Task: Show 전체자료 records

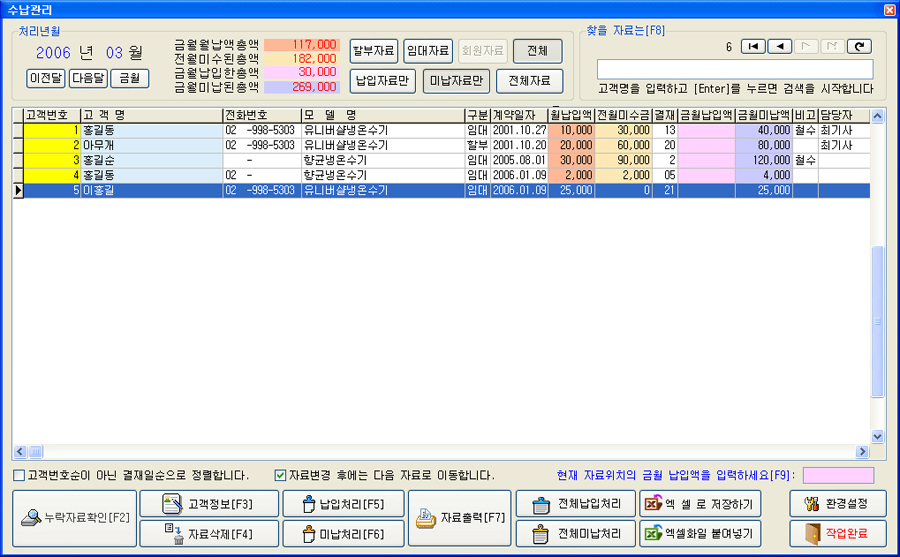Action: click(529, 81)
